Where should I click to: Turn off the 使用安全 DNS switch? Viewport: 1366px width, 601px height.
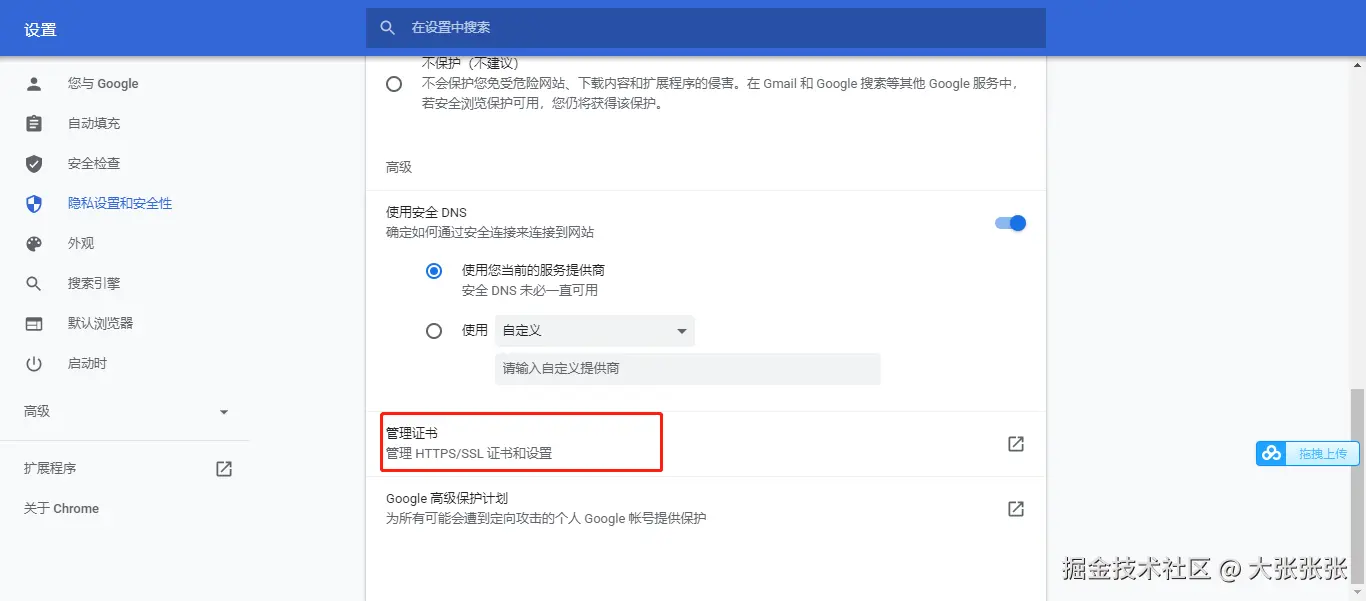pos(1010,223)
